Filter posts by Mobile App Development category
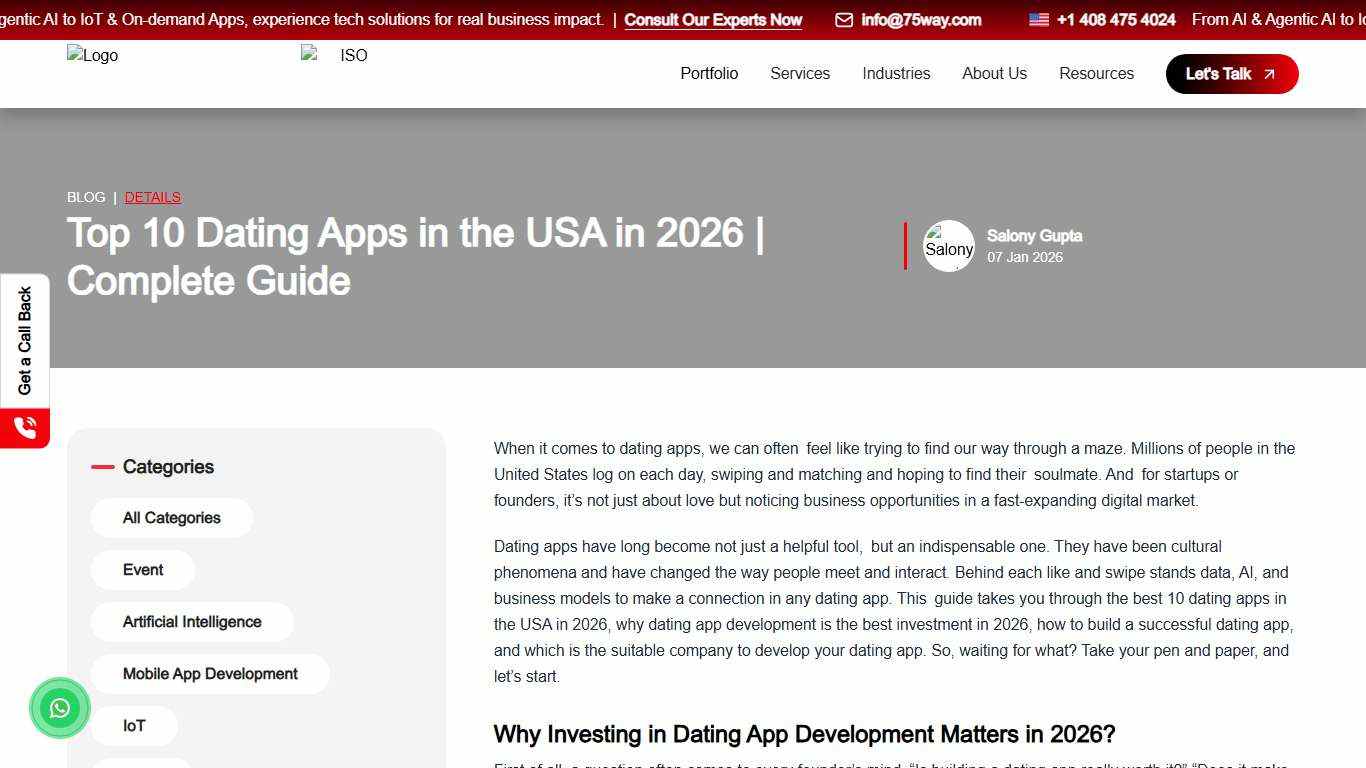 coord(210,673)
